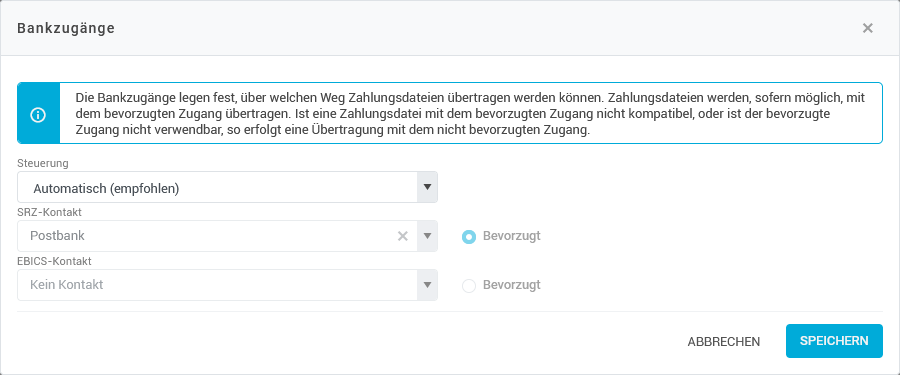900x375 pixels.
Task: Click the blue info icon in the banner
Action: pos(38,113)
